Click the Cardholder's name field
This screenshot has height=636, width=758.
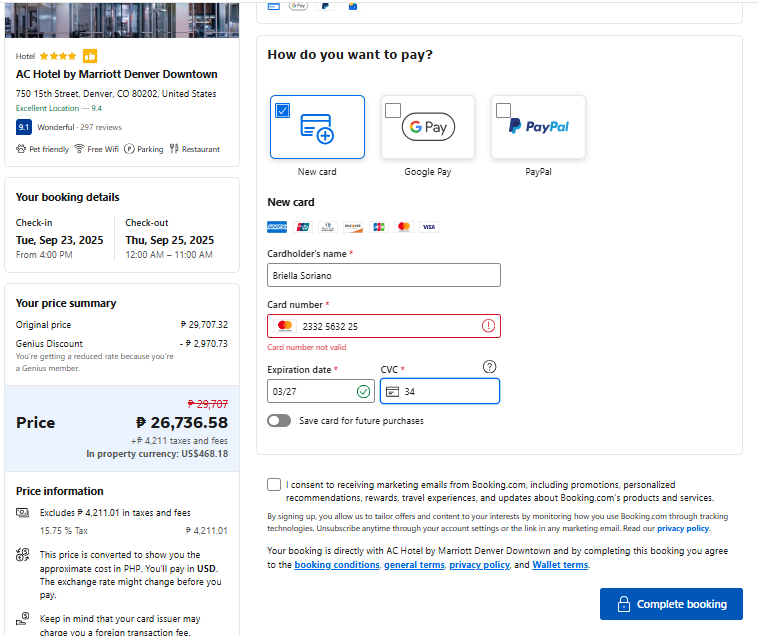pos(384,275)
